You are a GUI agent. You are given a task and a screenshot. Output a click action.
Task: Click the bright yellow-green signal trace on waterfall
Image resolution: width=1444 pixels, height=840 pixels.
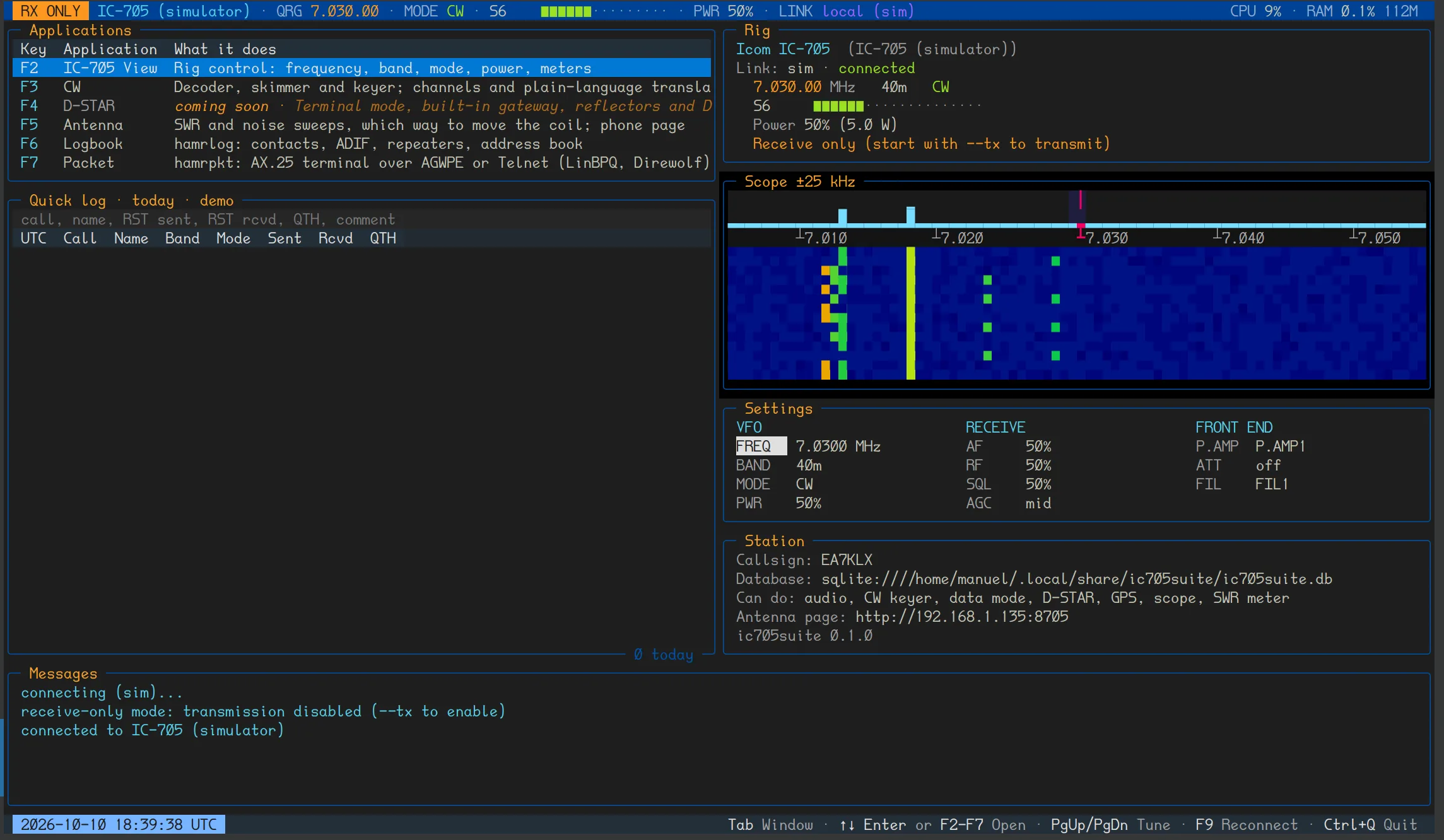tap(910, 313)
